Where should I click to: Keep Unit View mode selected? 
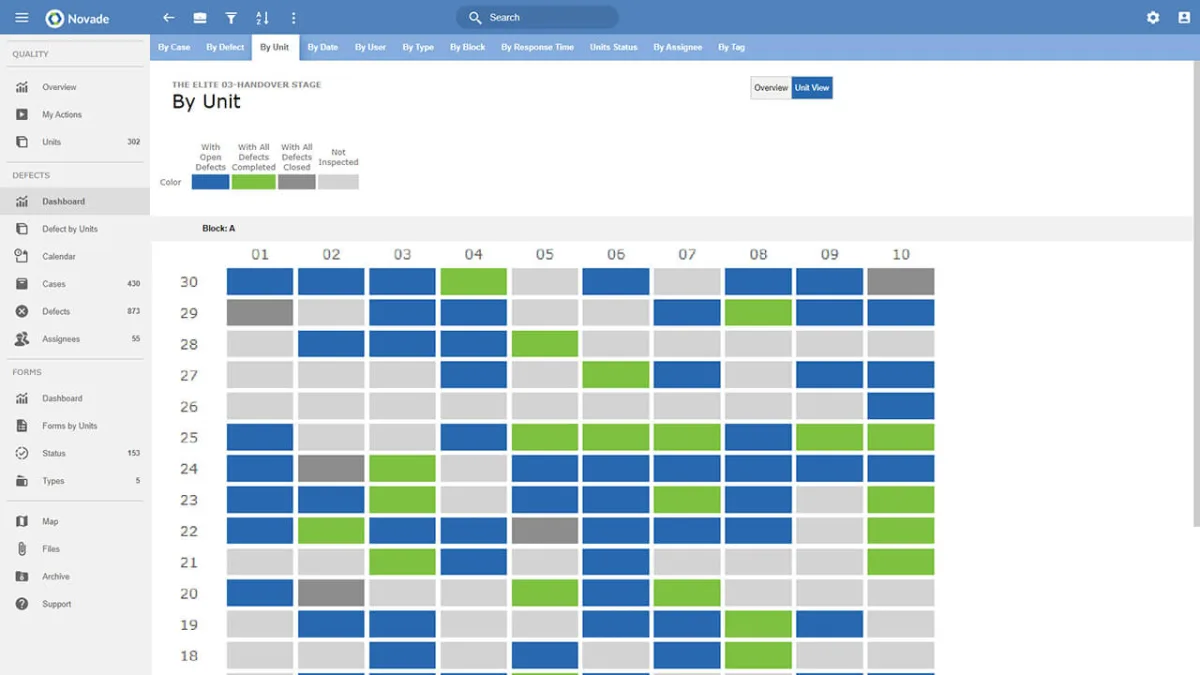(x=812, y=87)
